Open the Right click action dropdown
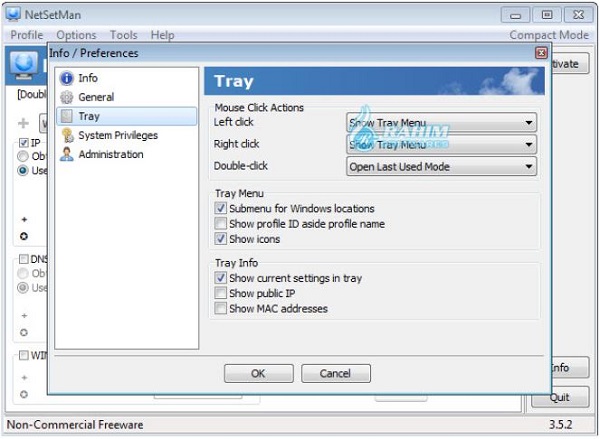 pos(442,145)
